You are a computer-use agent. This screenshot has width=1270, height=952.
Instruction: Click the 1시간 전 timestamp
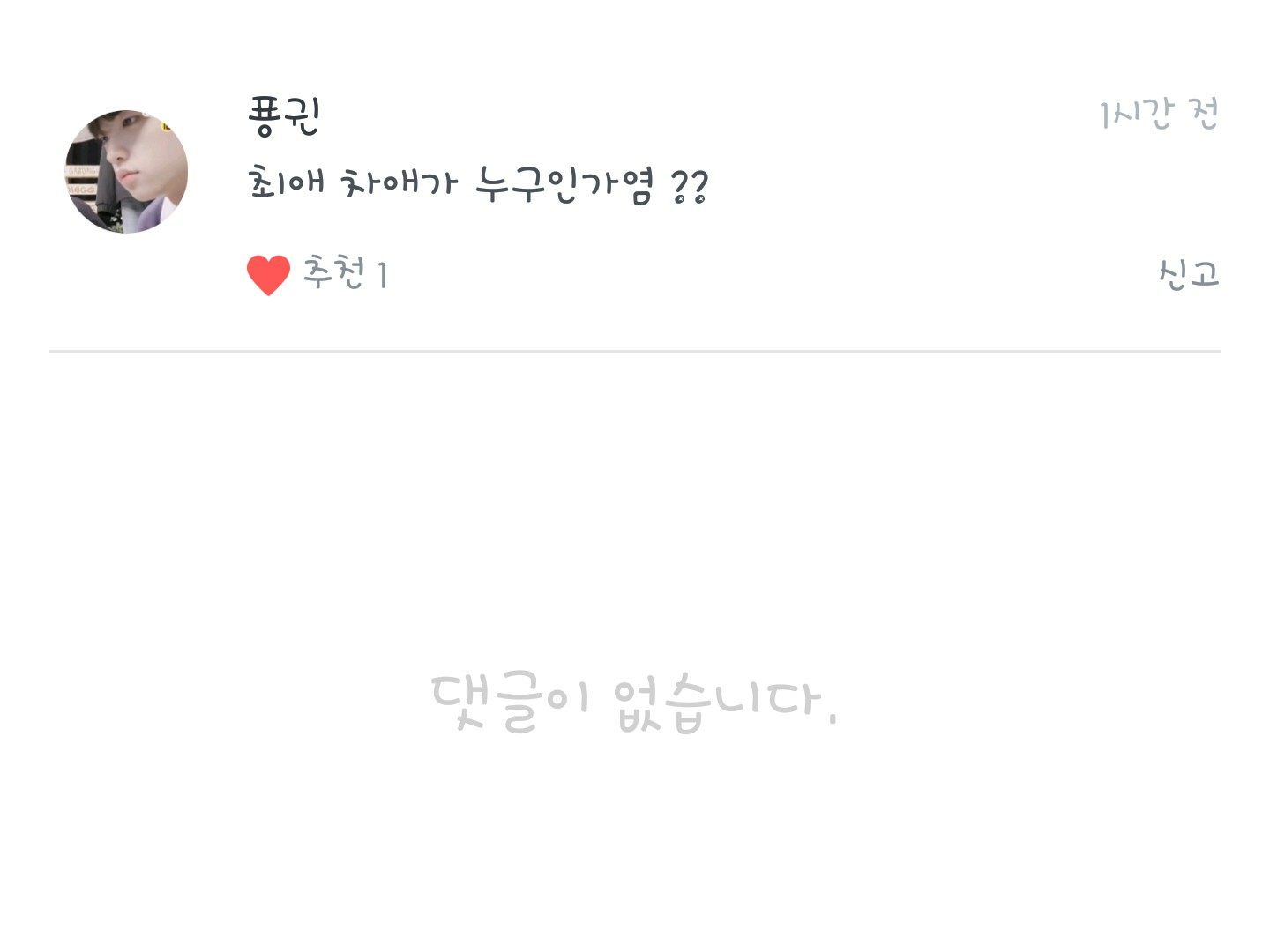pyautogui.click(x=1159, y=114)
